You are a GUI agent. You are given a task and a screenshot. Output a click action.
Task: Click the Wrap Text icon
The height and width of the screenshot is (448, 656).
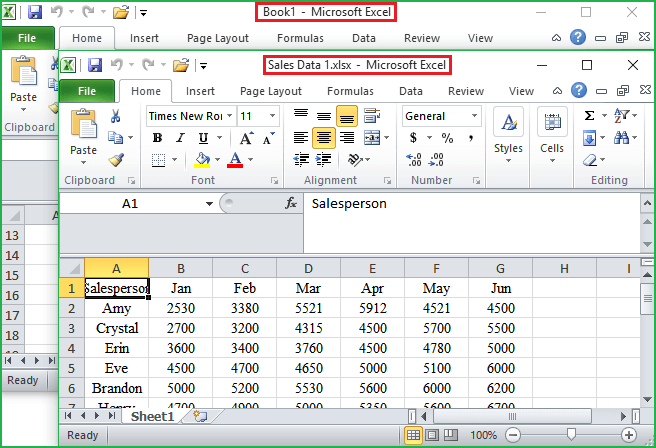pyautogui.click(x=373, y=116)
